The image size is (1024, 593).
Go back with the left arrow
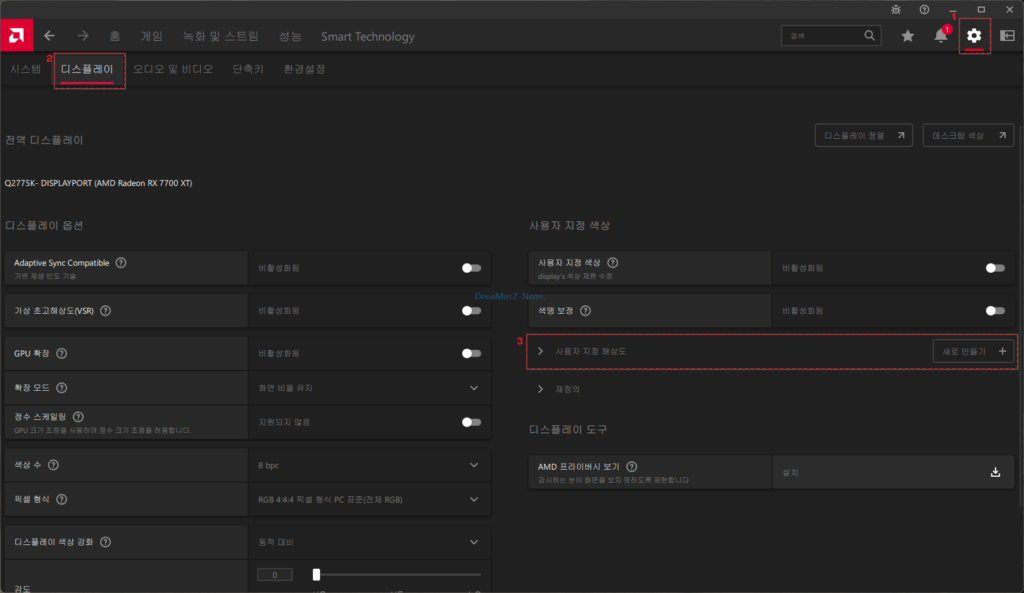point(50,36)
